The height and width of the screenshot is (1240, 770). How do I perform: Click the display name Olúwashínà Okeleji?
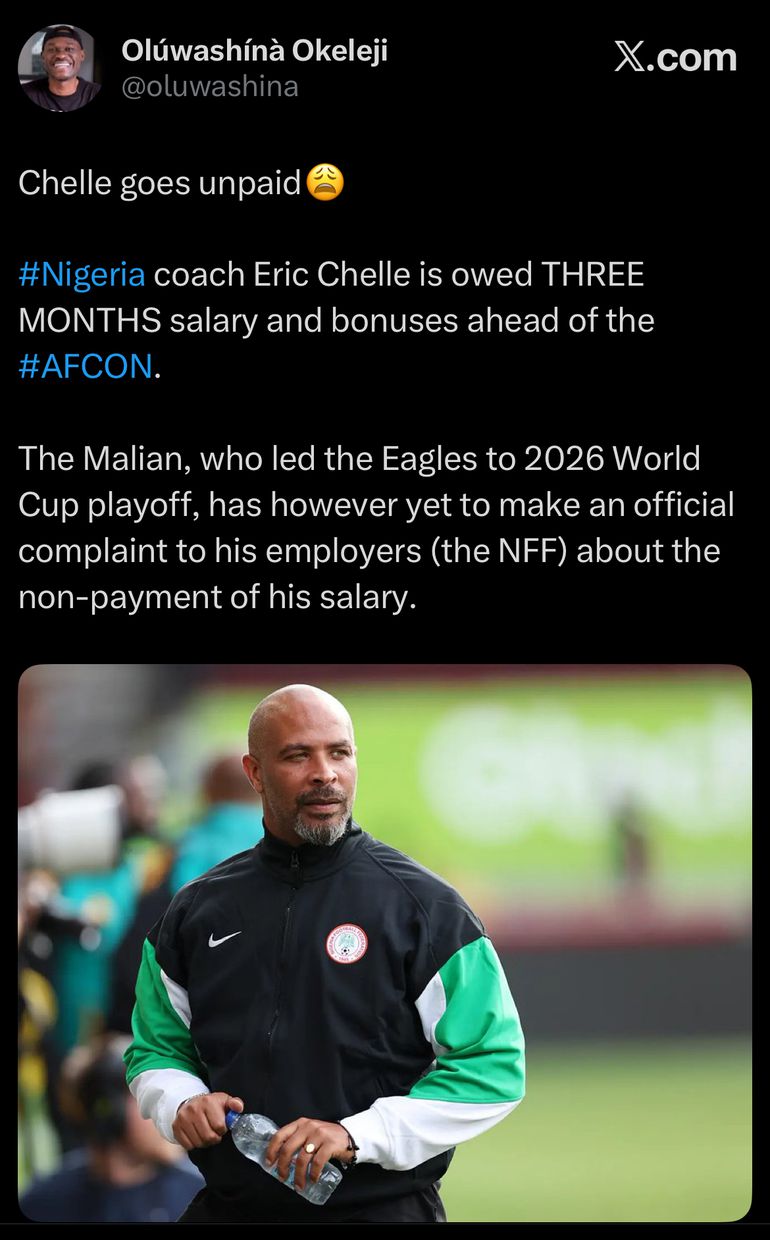[x=254, y=50]
